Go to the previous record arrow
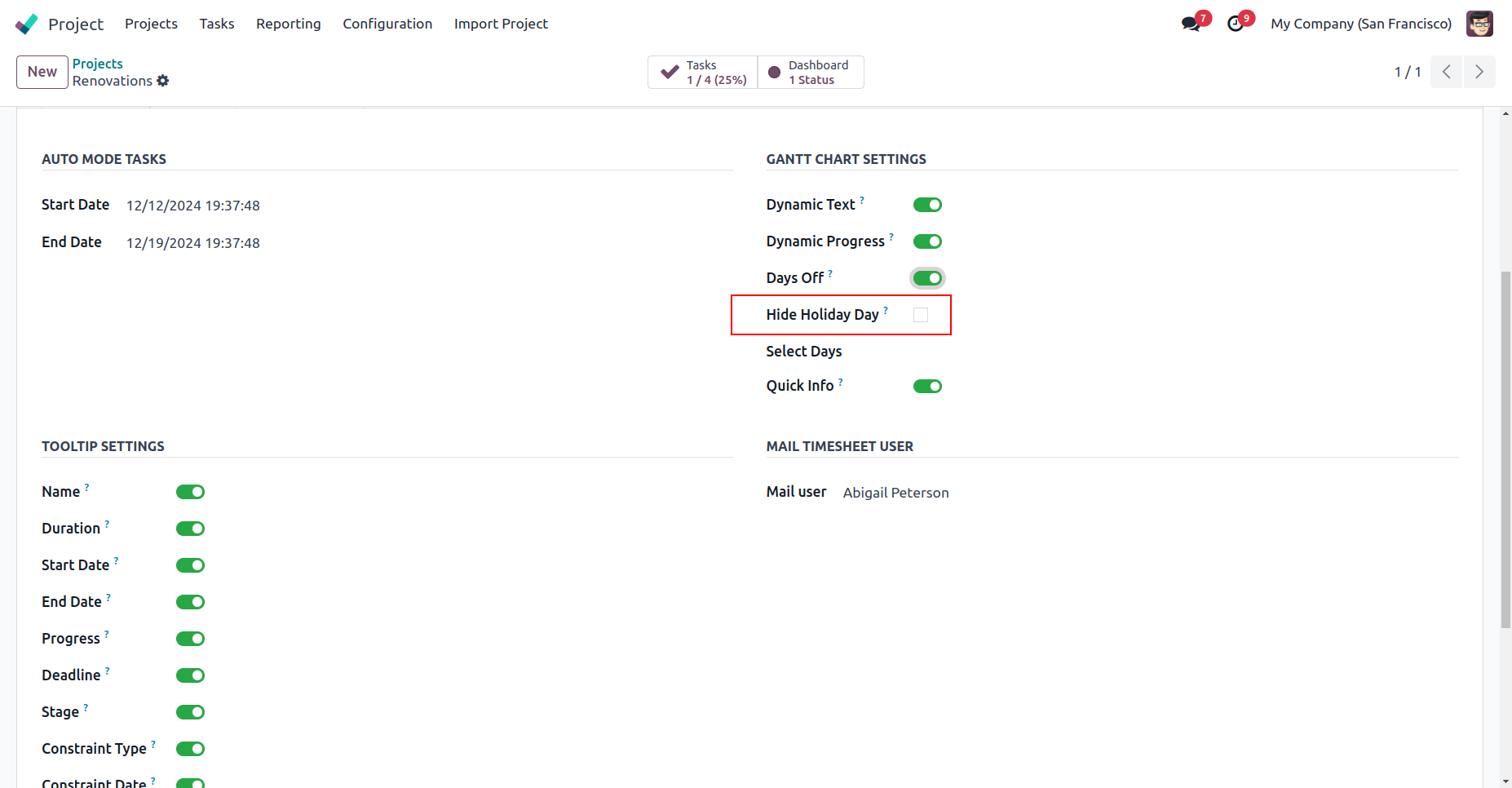The width and height of the screenshot is (1512, 788). tap(1446, 72)
